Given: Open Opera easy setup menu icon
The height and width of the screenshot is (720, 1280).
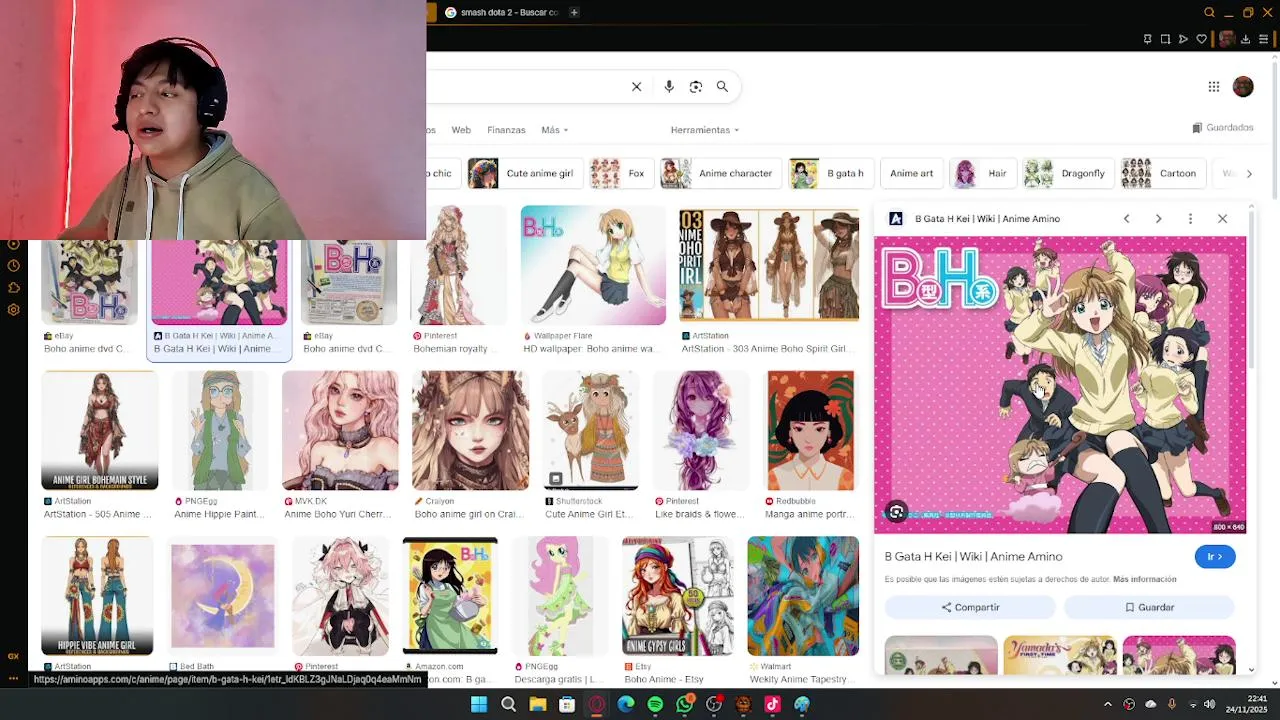Looking at the screenshot, I should click(x=1263, y=39).
